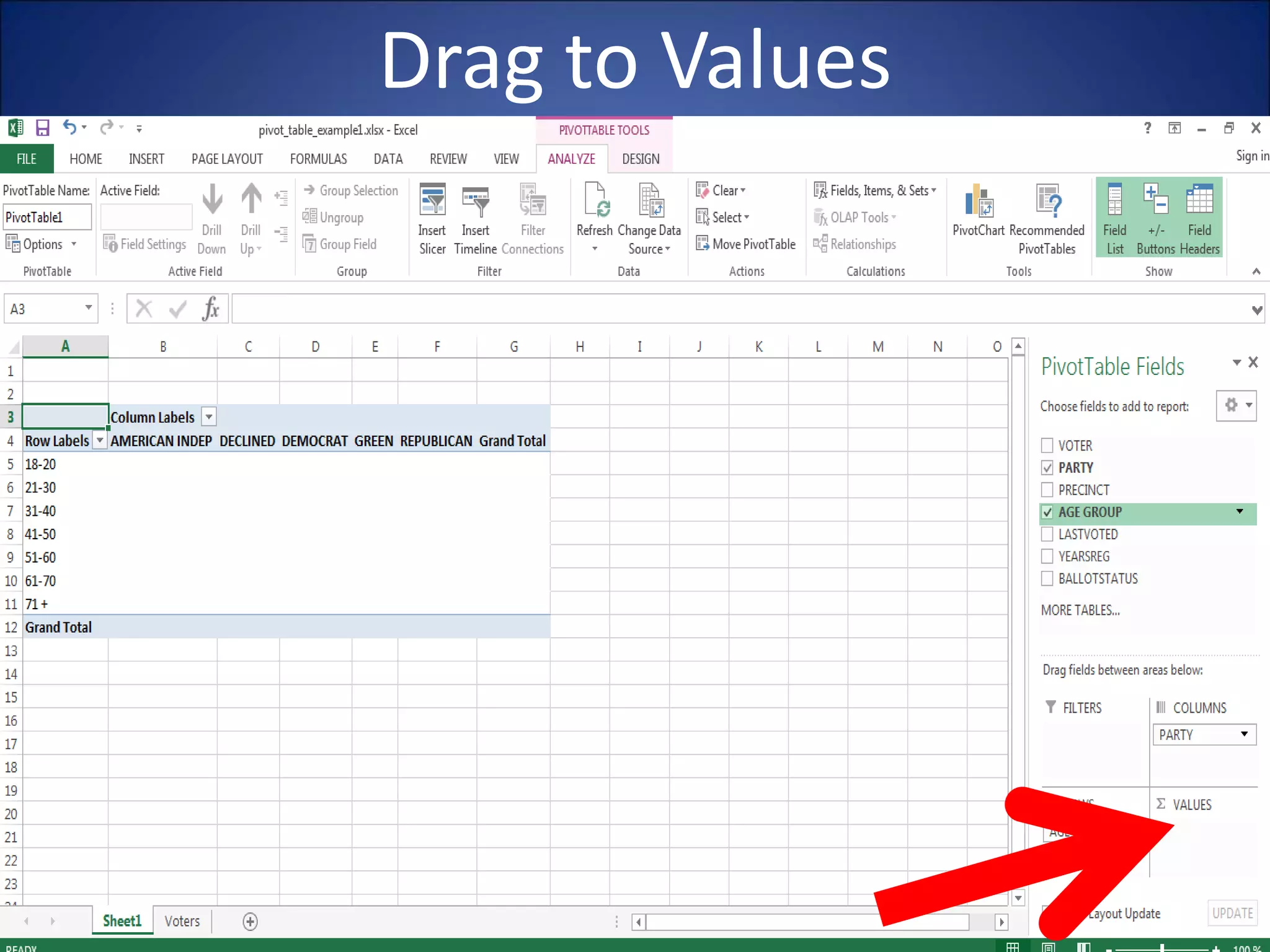The height and width of the screenshot is (952, 1270).
Task: Switch to the Voters sheet tab
Action: 182,922
